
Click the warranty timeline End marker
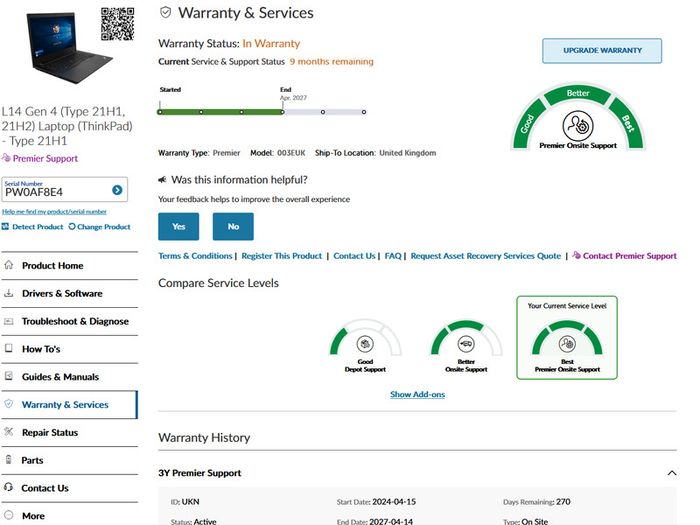pyautogui.click(x=282, y=112)
